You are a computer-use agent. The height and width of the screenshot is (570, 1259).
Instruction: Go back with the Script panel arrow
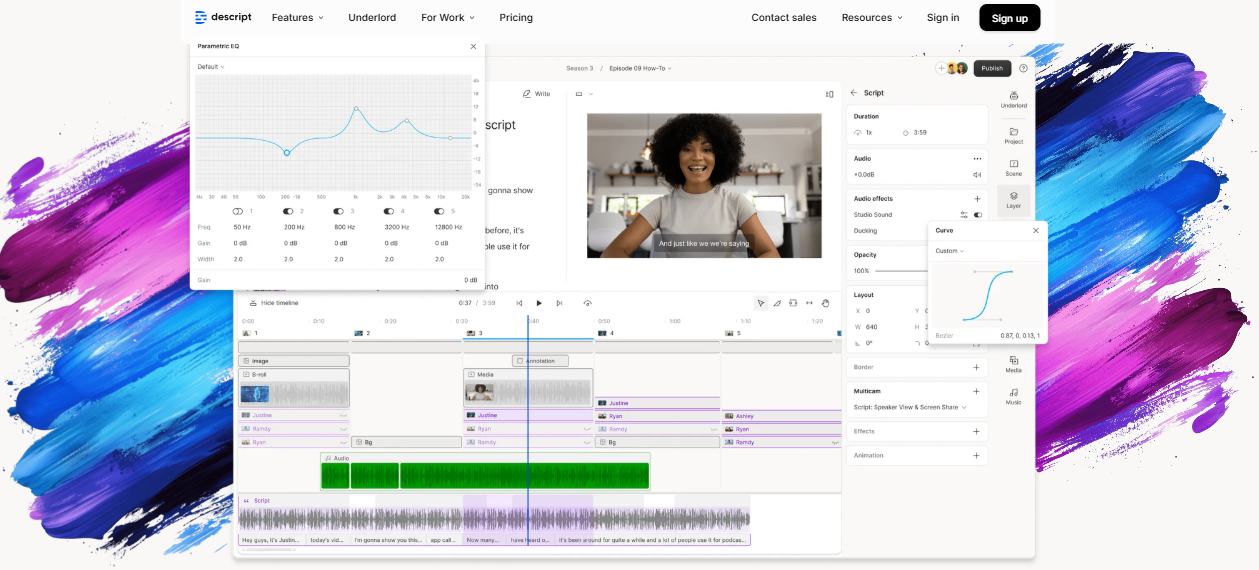click(x=854, y=93)
